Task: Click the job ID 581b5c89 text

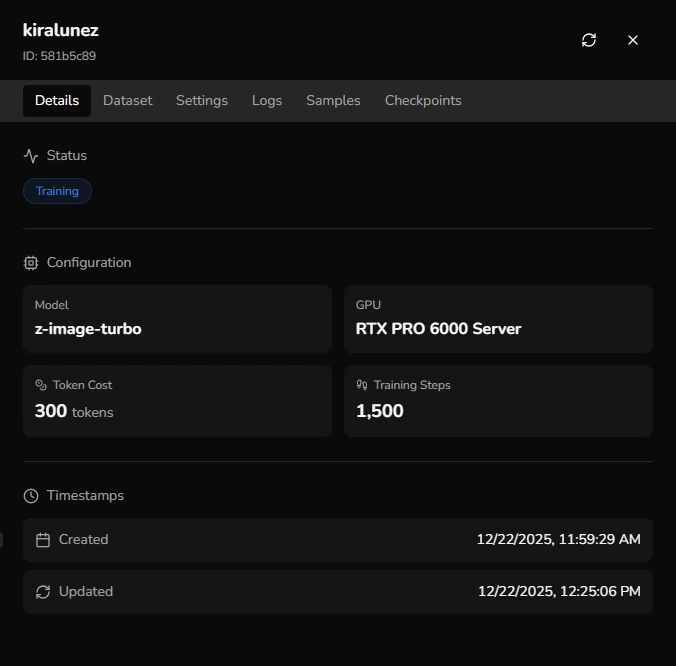Action: [59, 57]
